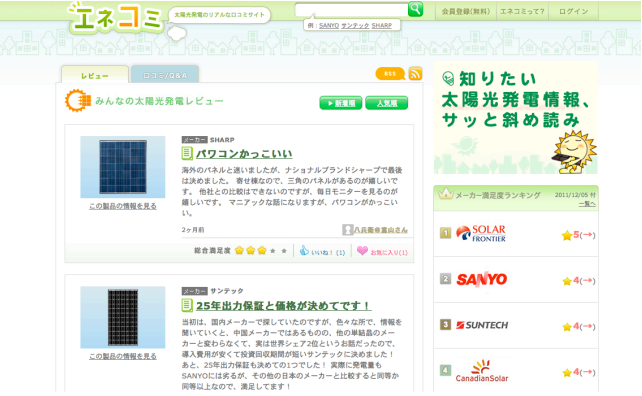Open review title パワコンかっこいい
642x396 pixels.
[x=244, y=154]
